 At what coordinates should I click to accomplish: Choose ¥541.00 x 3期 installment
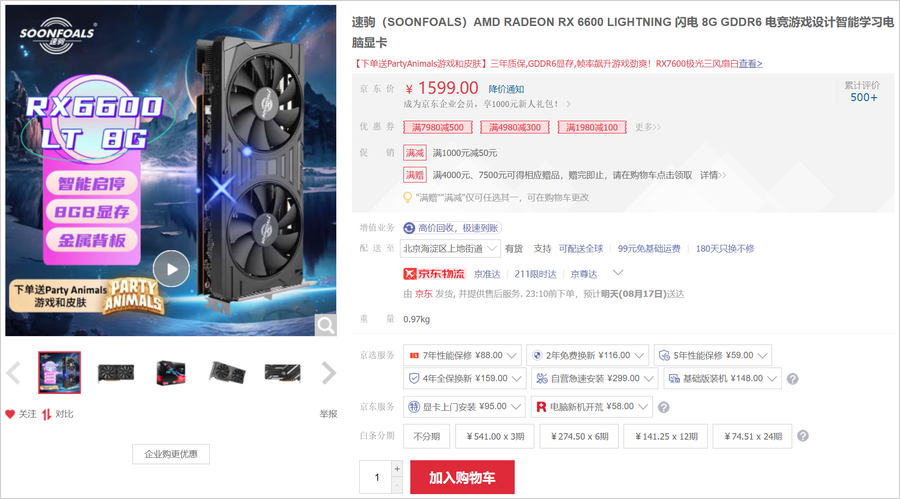[495, 436]
